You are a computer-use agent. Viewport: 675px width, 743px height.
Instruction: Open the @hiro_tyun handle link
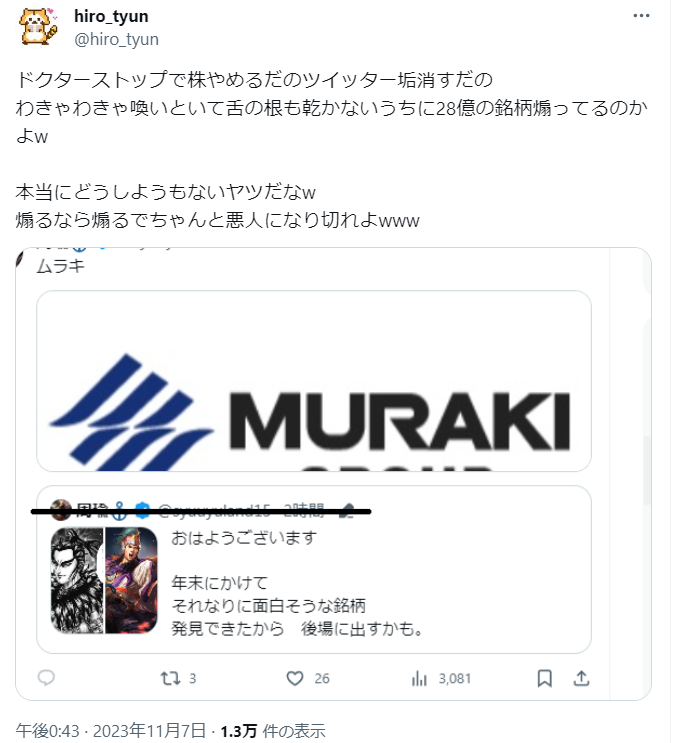tap(116, 39)
